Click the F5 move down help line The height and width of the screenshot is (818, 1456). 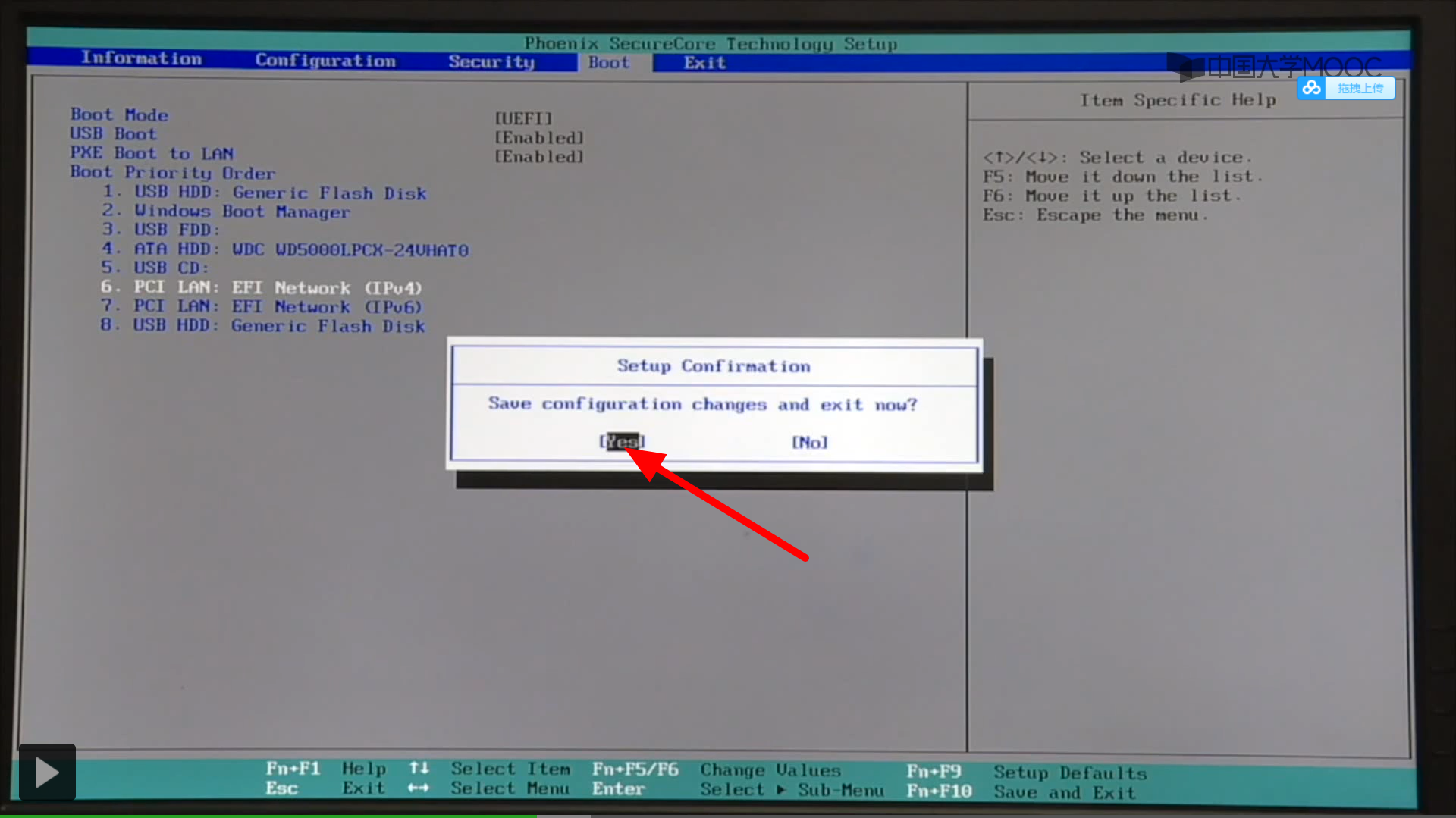pos(1122,177)
